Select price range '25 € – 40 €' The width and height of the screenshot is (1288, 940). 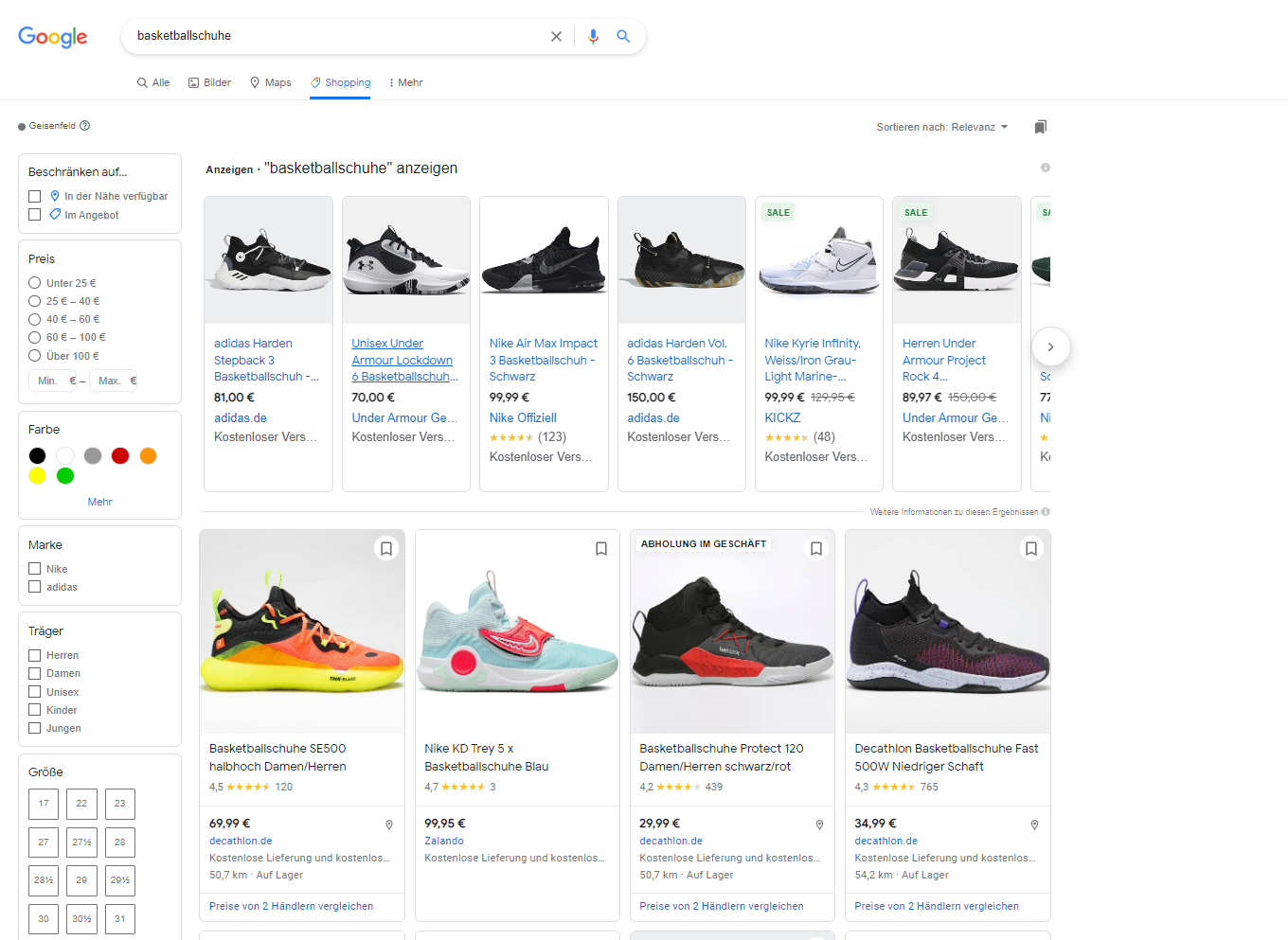tap(35, 301)
